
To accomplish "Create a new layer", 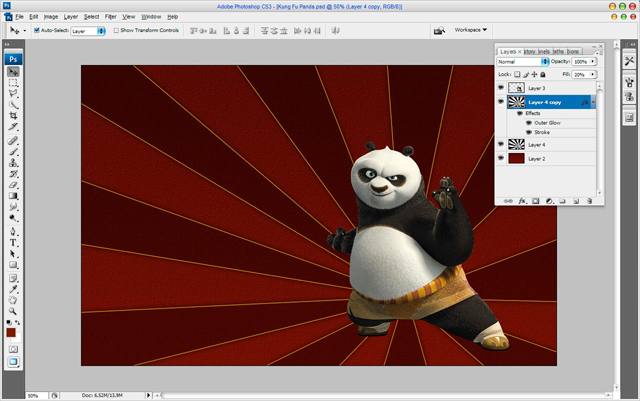I will click(x=576, y=201).
